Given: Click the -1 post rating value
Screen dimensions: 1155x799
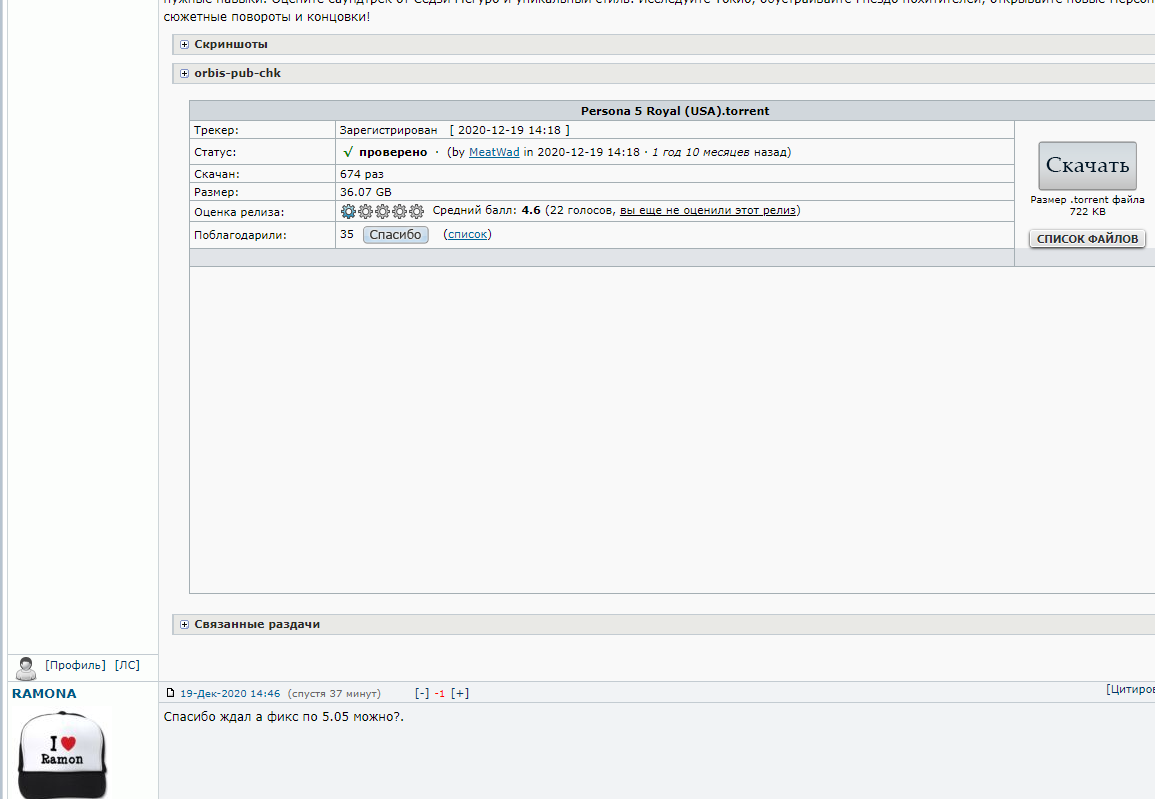Looking at the screenshot, I should (x=440, y=694).
